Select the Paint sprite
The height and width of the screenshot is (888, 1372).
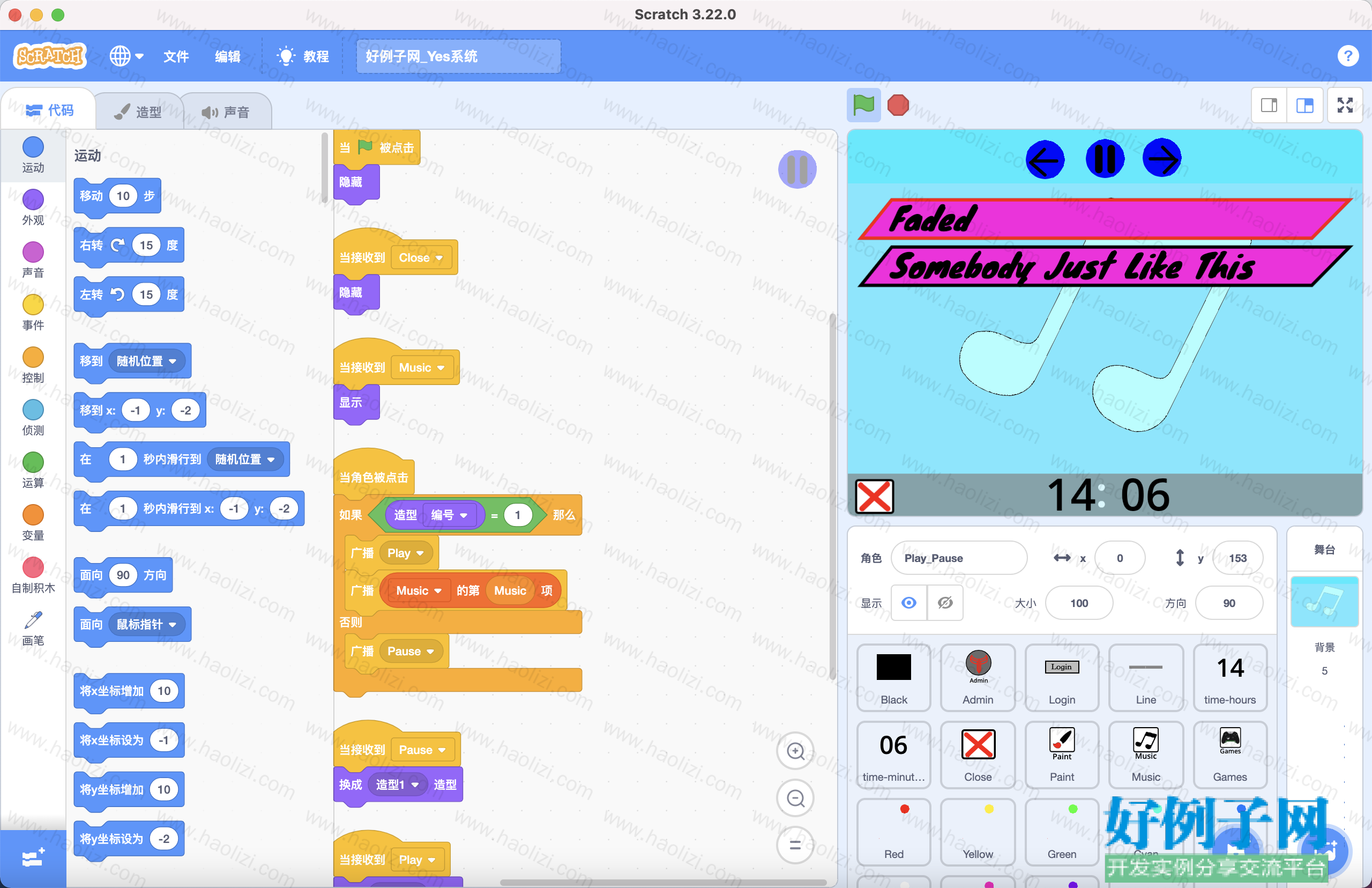coord(1061,754)
